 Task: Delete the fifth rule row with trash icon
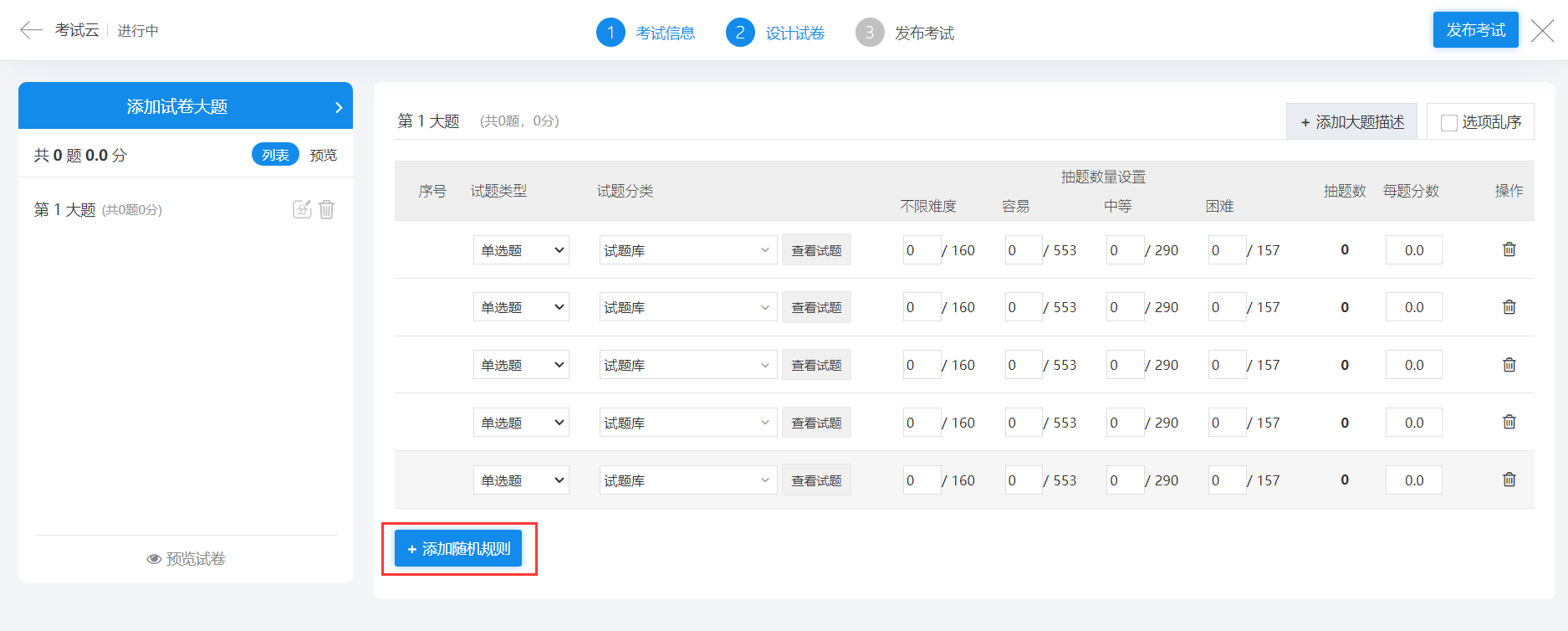pos(1509,480)
